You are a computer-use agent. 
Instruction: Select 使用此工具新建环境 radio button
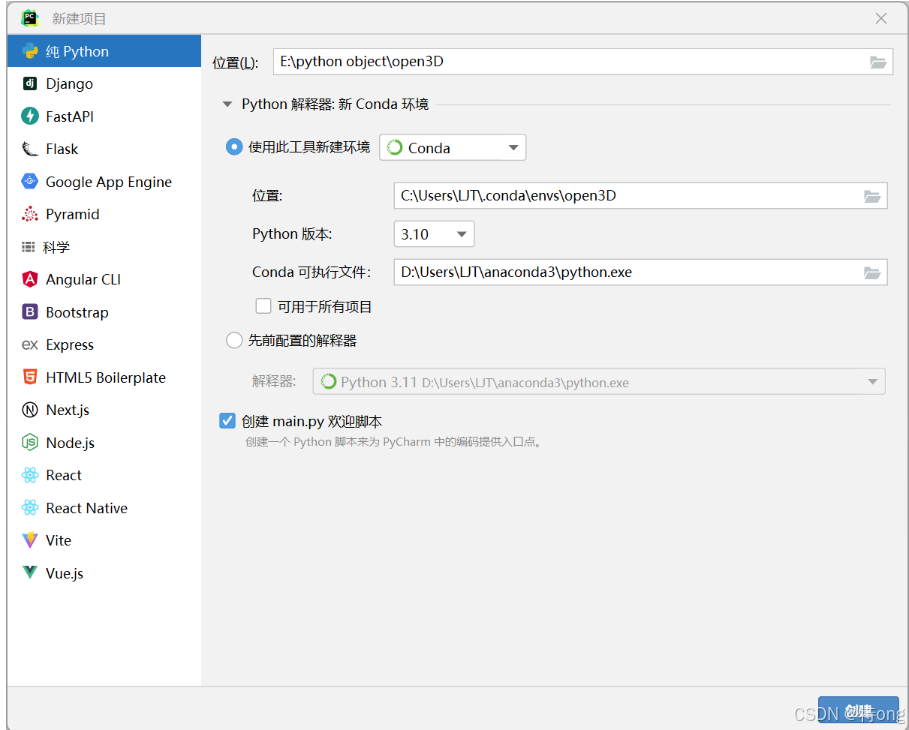point(234,147)
